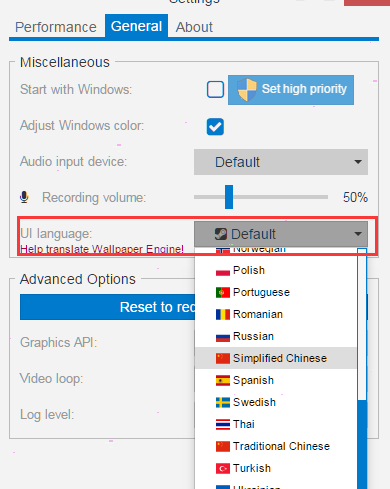This screenshot has width=390, height=489.
Task: Enable the Start with Windows checkbox
Action: click(x=215, y=89)
